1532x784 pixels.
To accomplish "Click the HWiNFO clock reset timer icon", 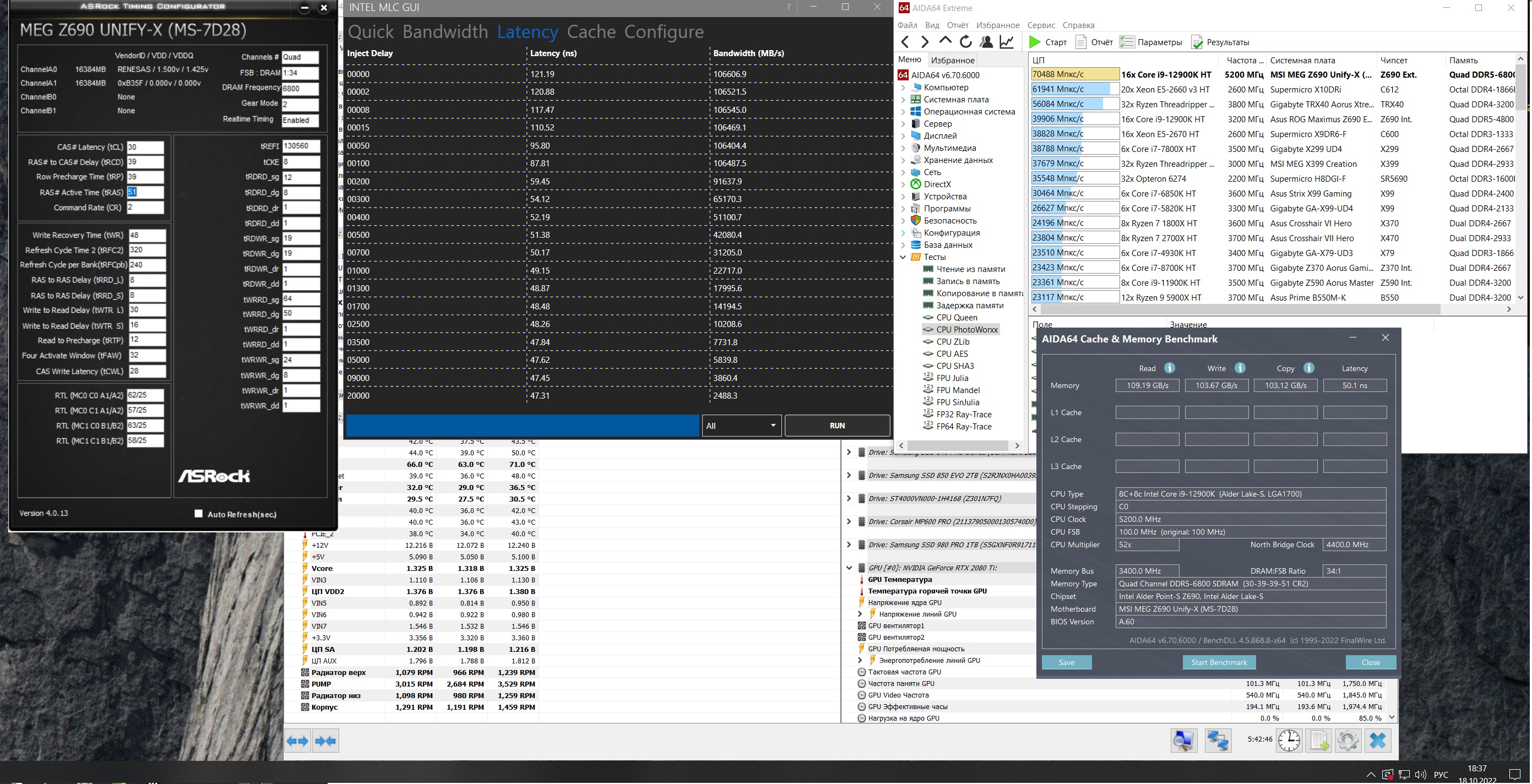I will [1289, 741].
